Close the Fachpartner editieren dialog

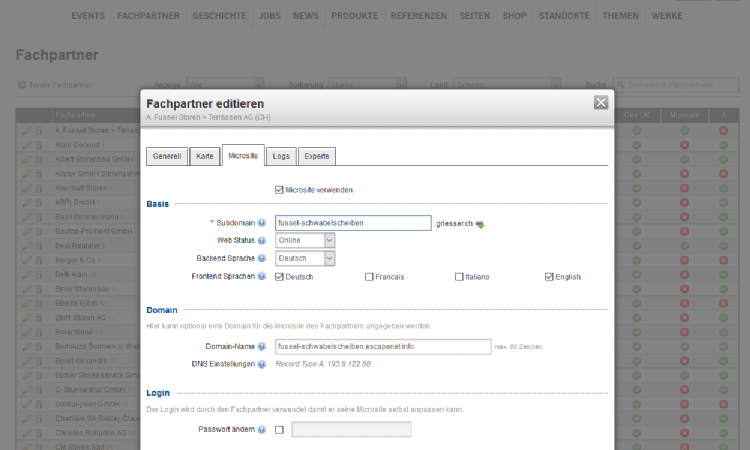click(x=600, y=102)
